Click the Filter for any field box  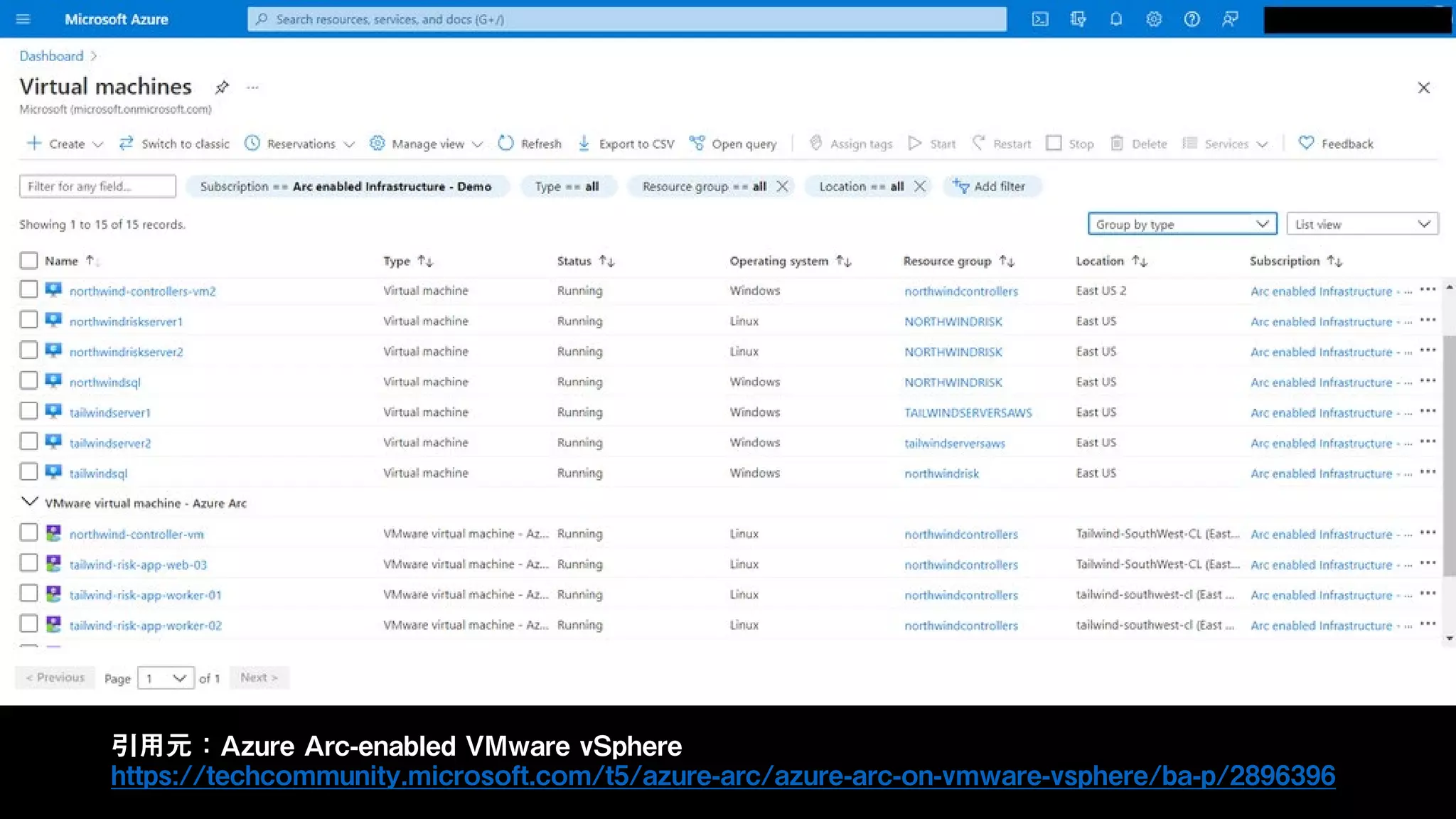(97, 186)
